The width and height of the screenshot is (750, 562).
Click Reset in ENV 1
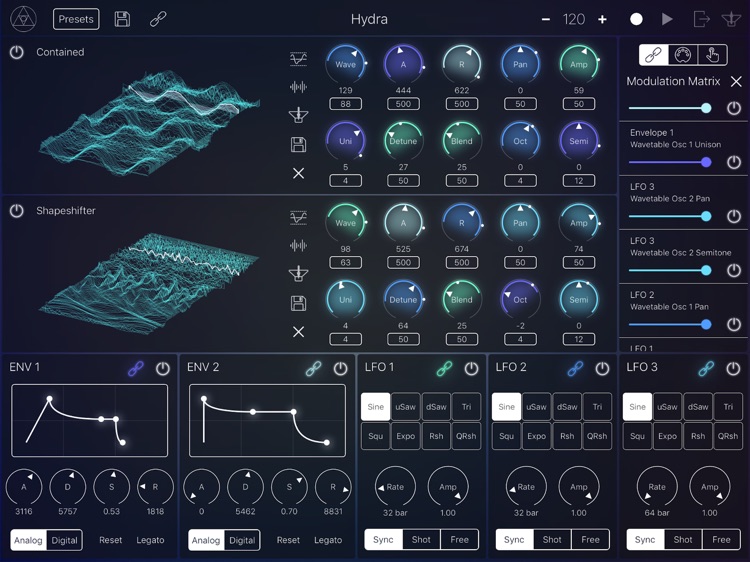click(110, 540)
